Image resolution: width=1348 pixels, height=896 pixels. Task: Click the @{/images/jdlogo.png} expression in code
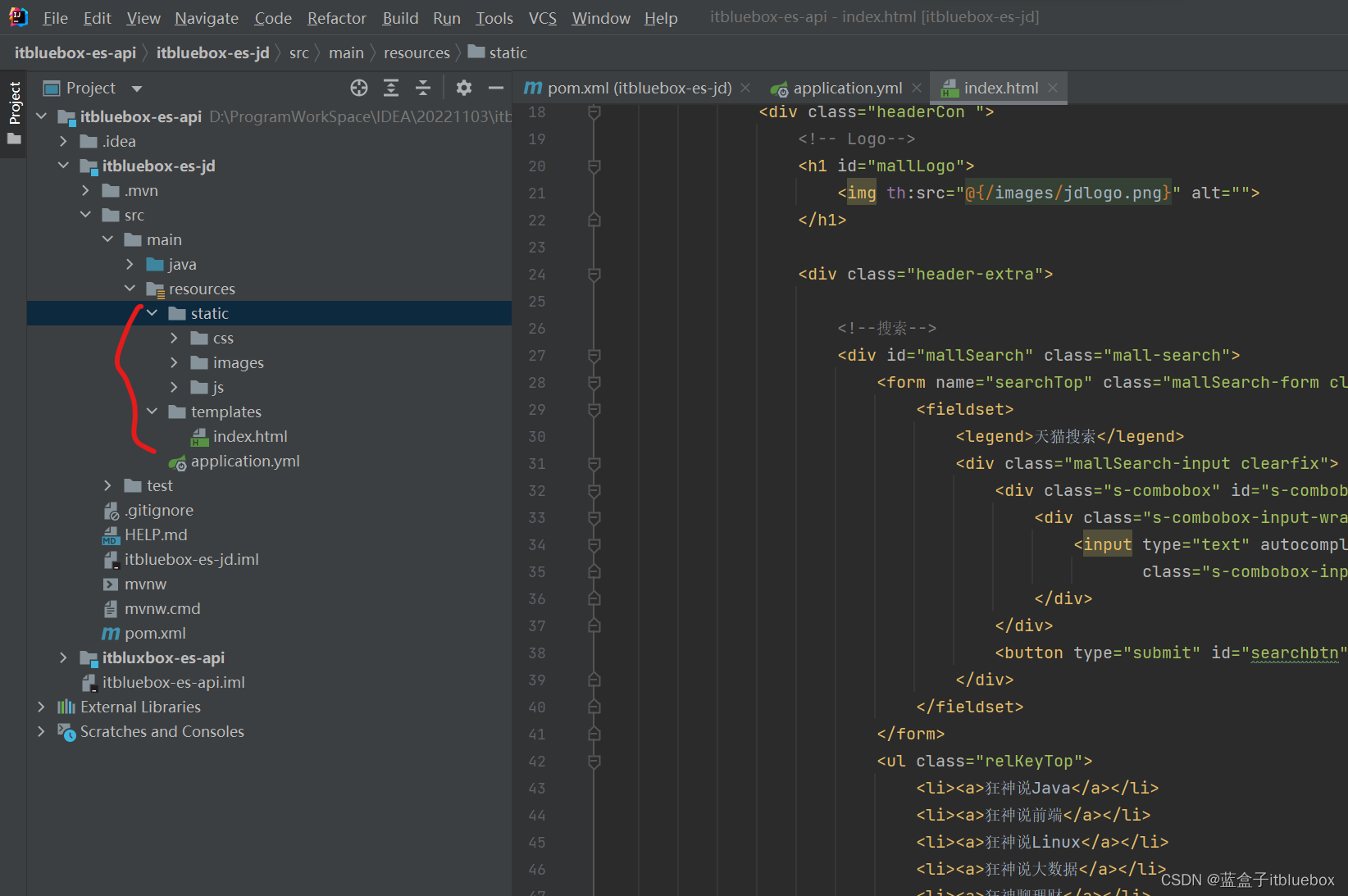pyautogui.click(x=1068, y=193)
